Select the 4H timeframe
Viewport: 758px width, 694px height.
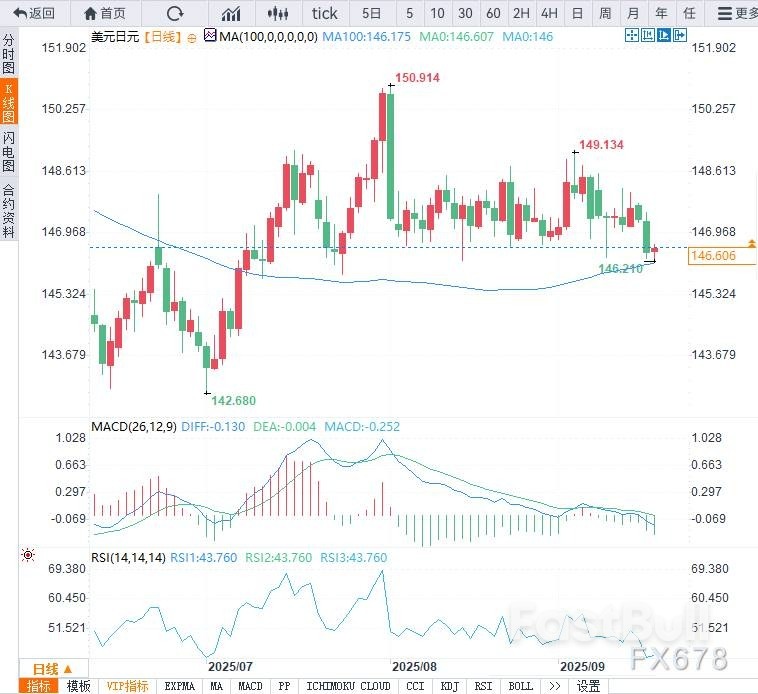click(549, 13)
